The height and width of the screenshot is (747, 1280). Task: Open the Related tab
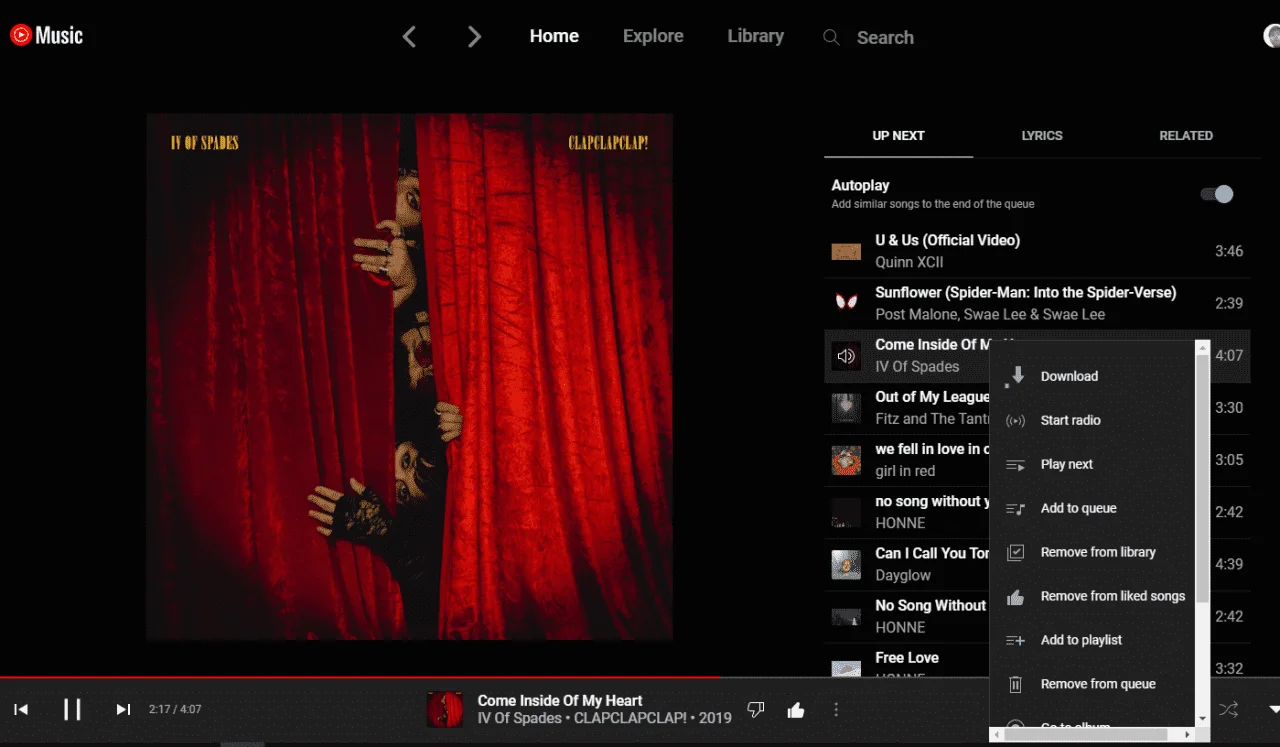1186,135
